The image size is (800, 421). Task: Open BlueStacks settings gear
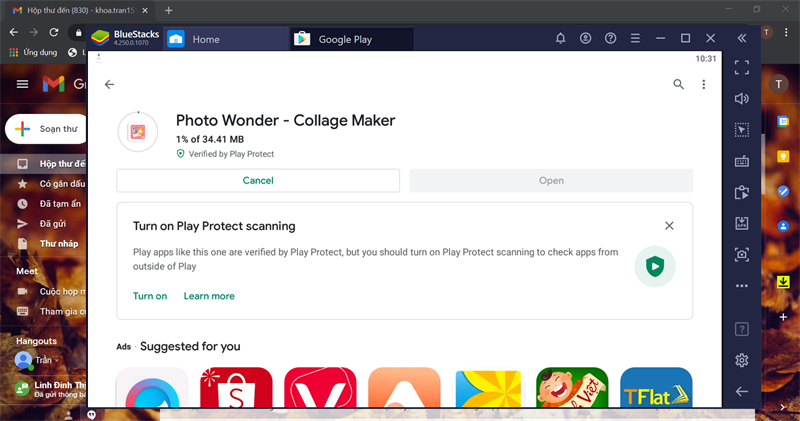tap(741, 360)
